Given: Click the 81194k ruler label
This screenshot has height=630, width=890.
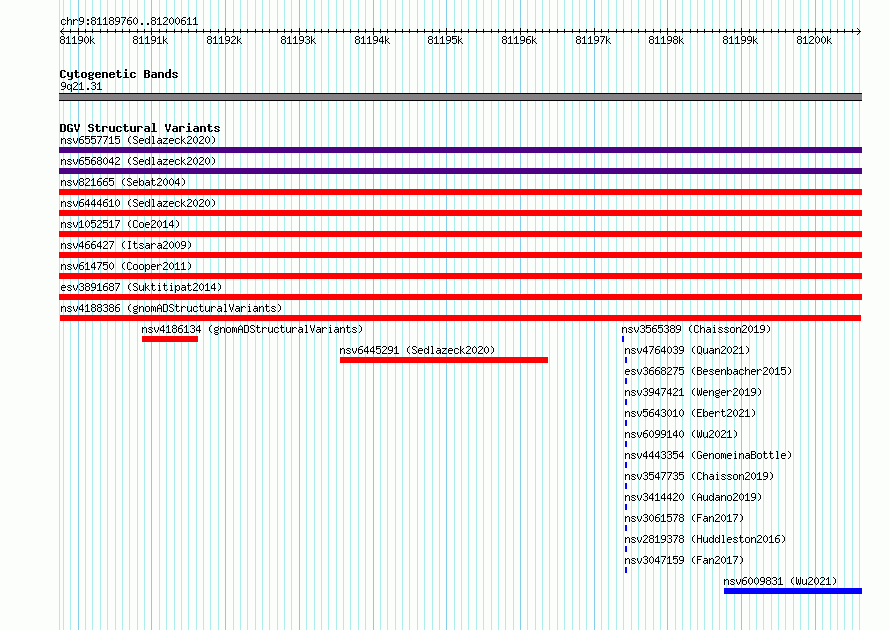Looking at the screenshot, I should [372, 40].
